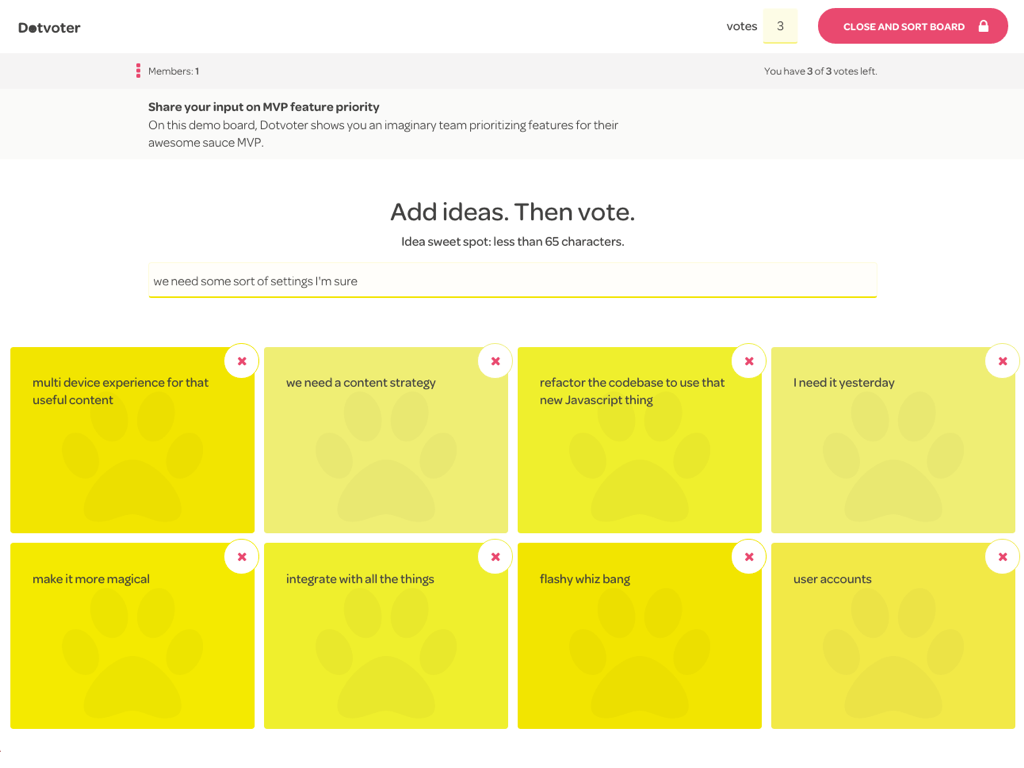Delete the "refactor the codebase" idea card

pos(748,361)
